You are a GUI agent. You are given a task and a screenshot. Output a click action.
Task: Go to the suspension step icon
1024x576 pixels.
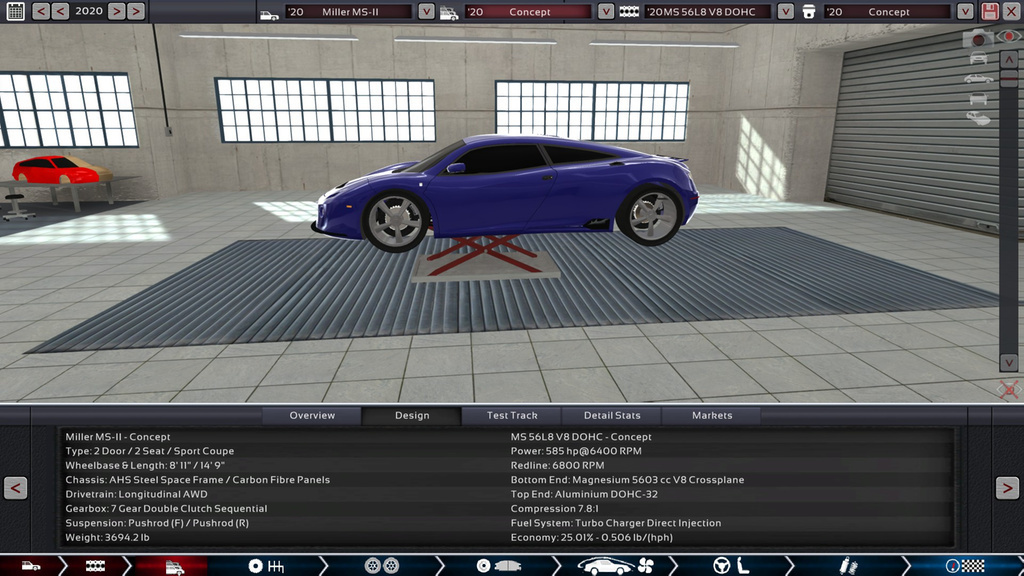(x=848, y=566)
